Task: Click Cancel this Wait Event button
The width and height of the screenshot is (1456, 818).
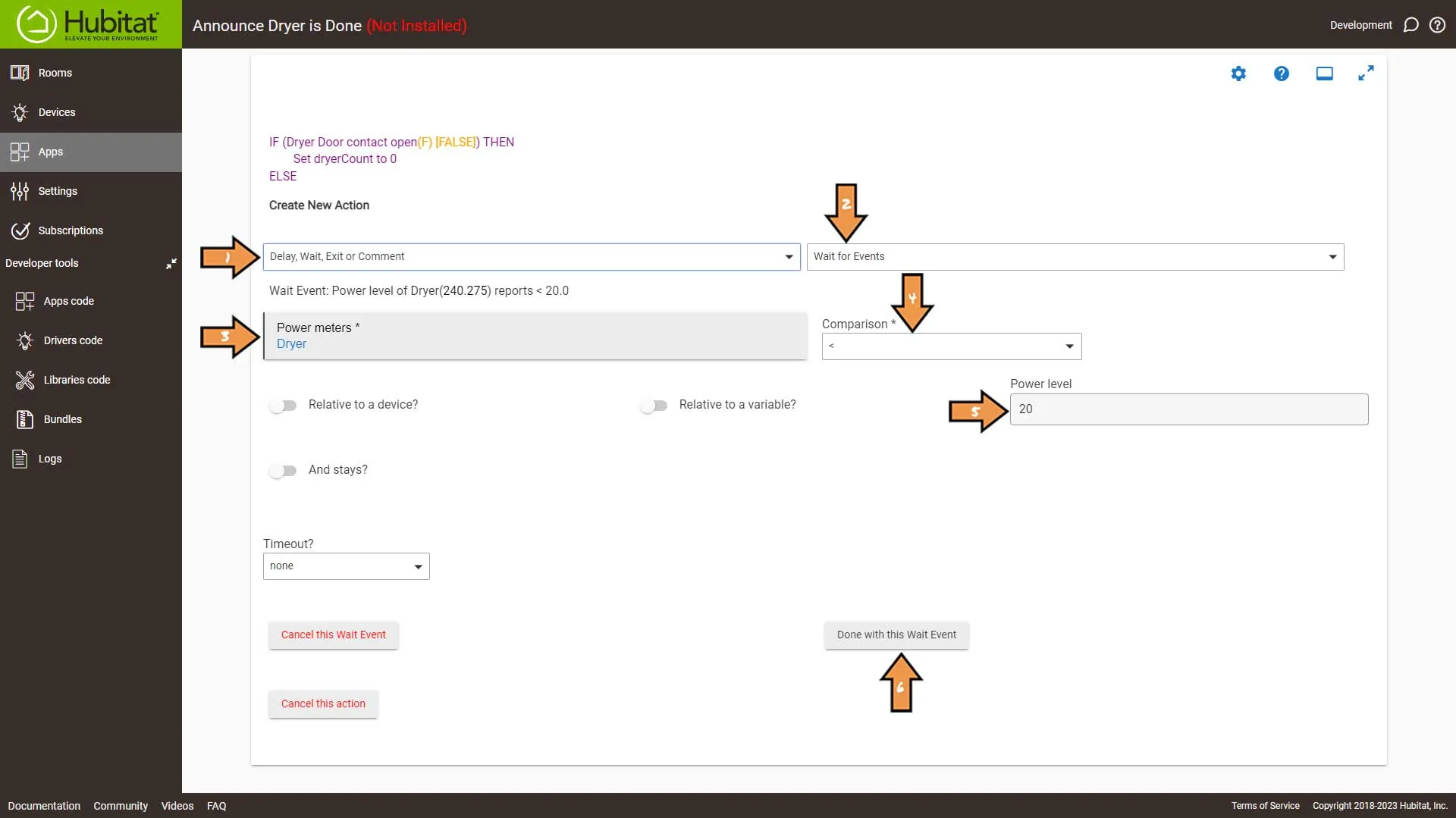Action: coord(334,635)
